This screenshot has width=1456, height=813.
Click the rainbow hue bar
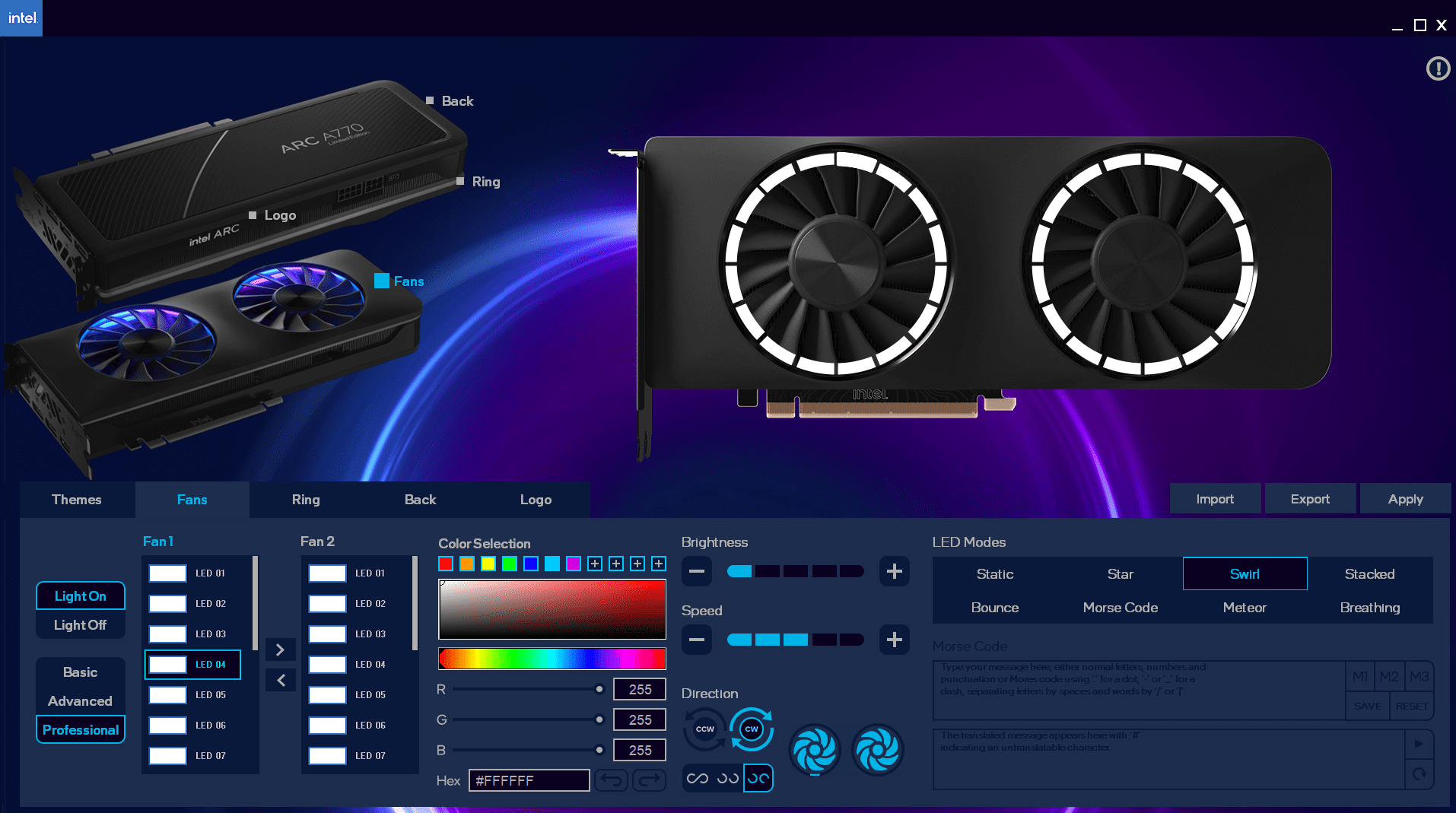tap(552, 659)
